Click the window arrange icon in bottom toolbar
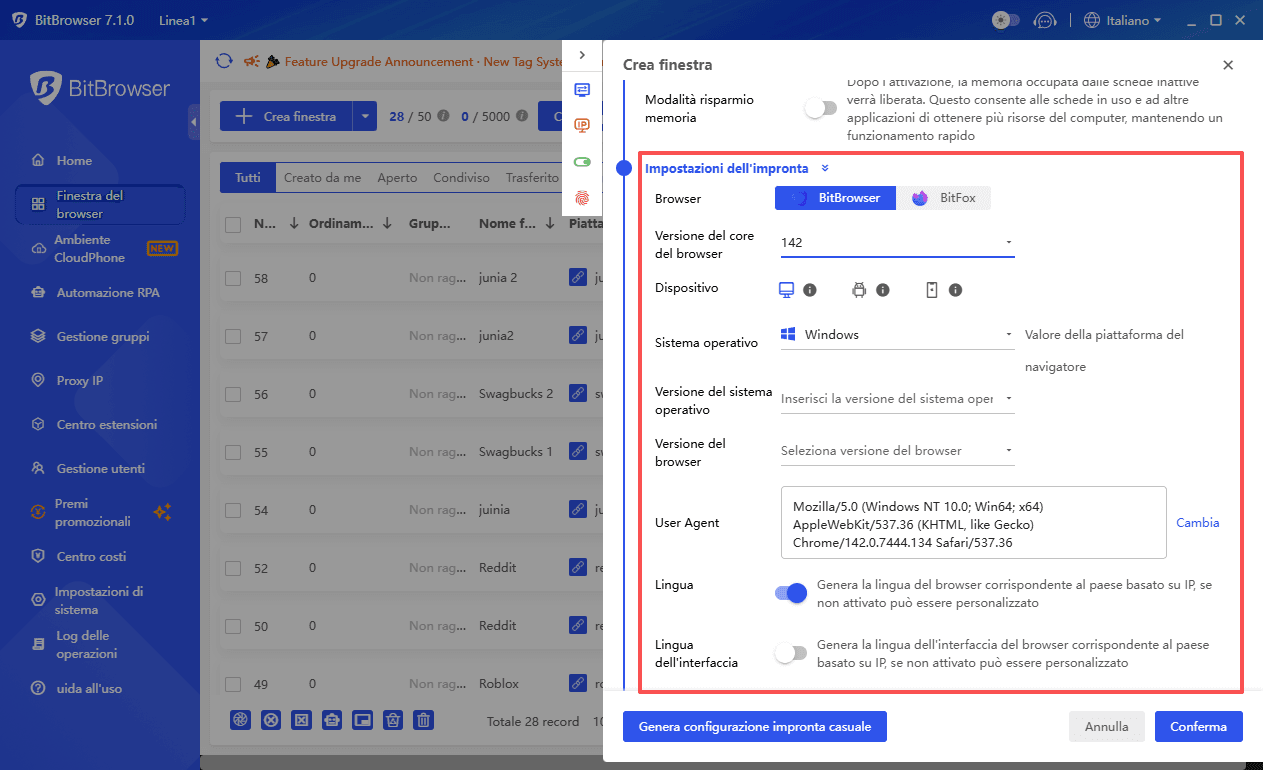 [x=362, y=720]
